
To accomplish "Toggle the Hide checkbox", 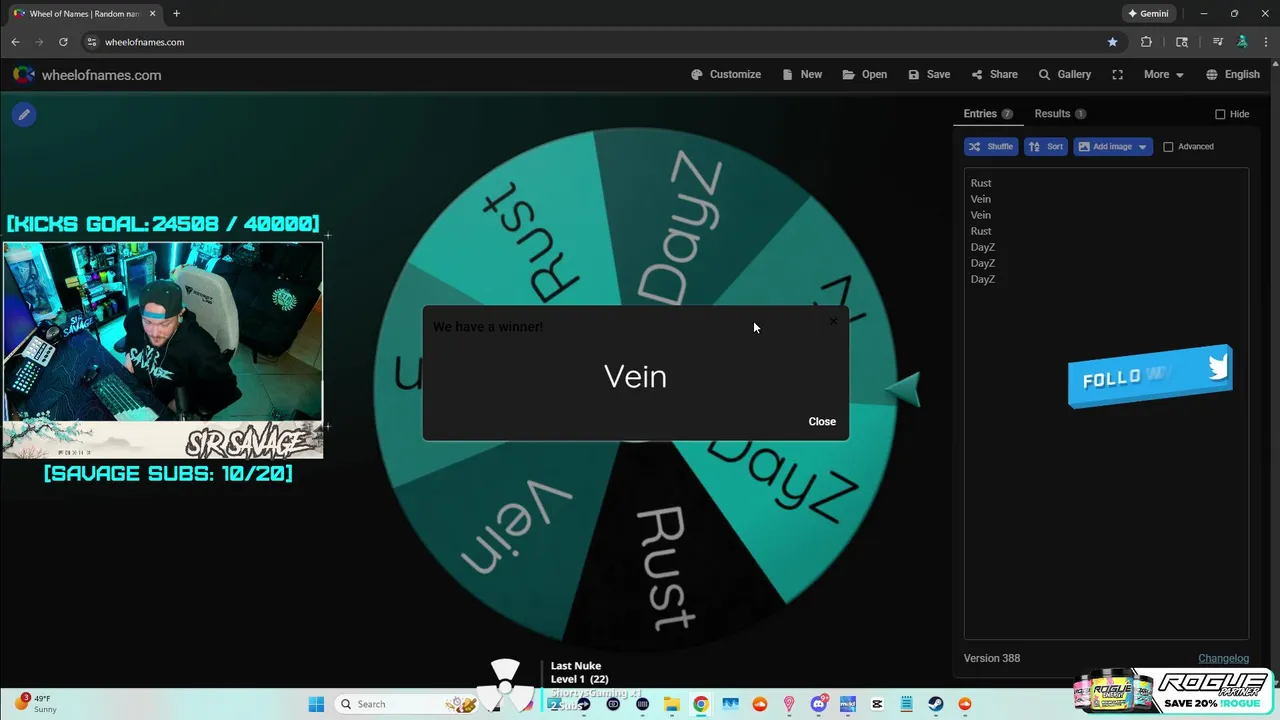I will coord(1220,114).
